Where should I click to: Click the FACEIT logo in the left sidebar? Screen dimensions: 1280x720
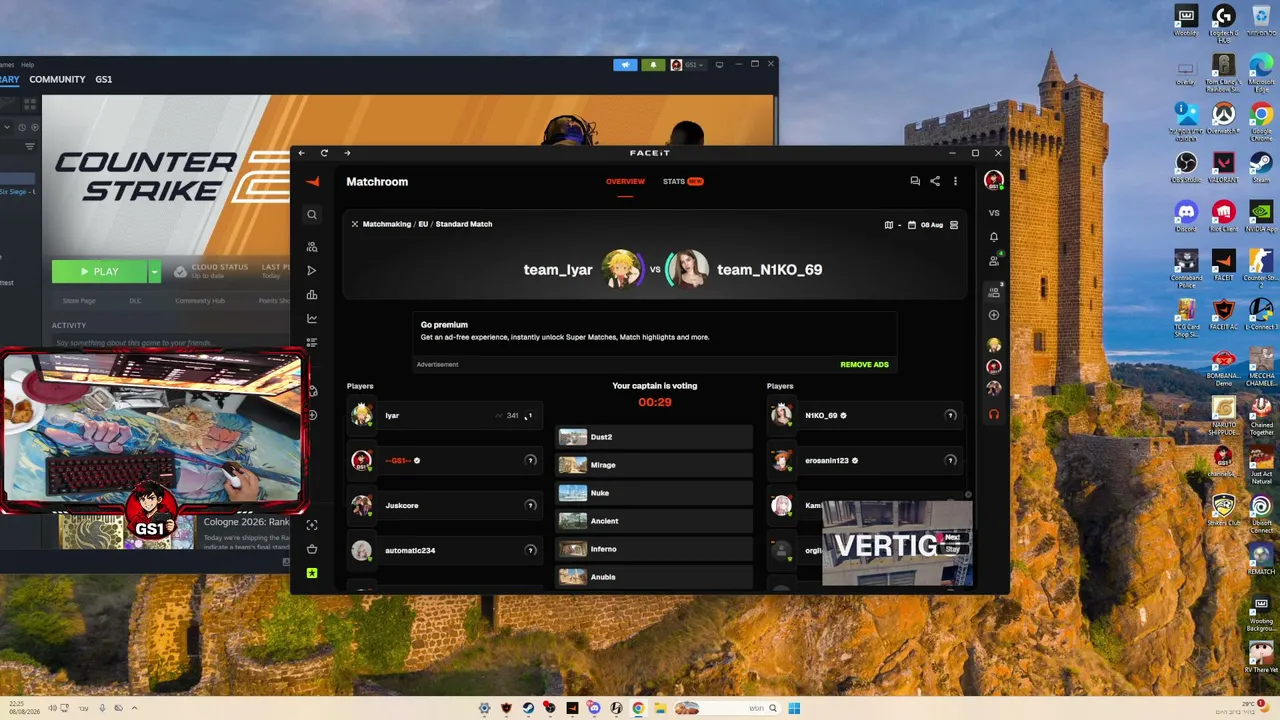pyautogui.click(x=312, y=181)
